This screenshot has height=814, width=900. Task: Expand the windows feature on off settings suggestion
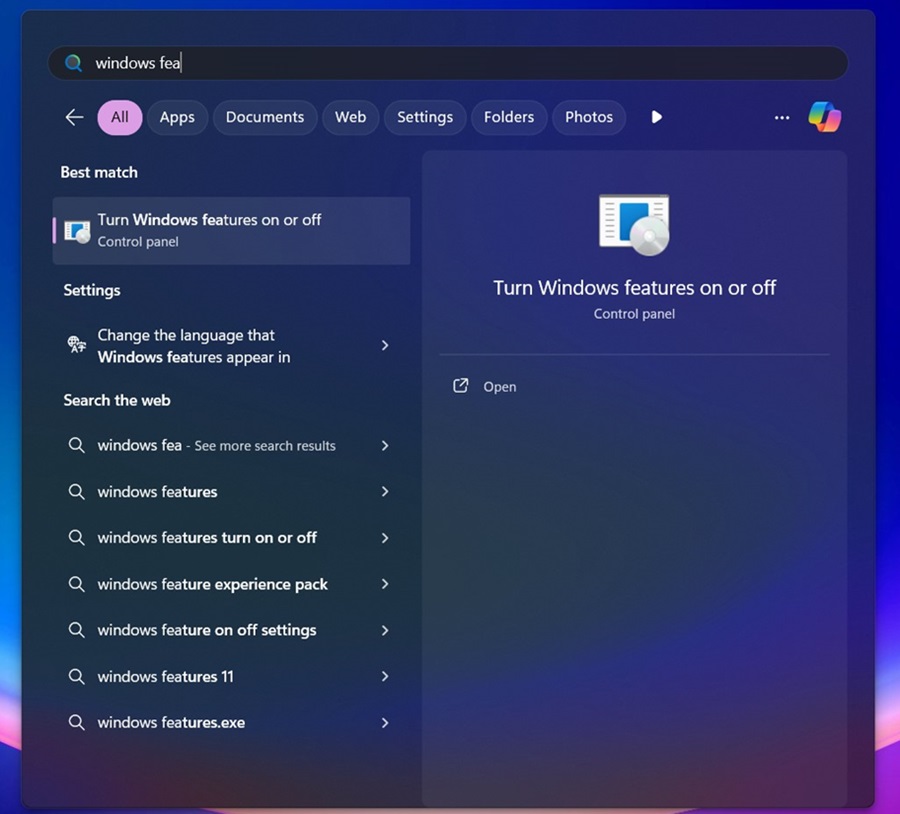click(385, 630)
